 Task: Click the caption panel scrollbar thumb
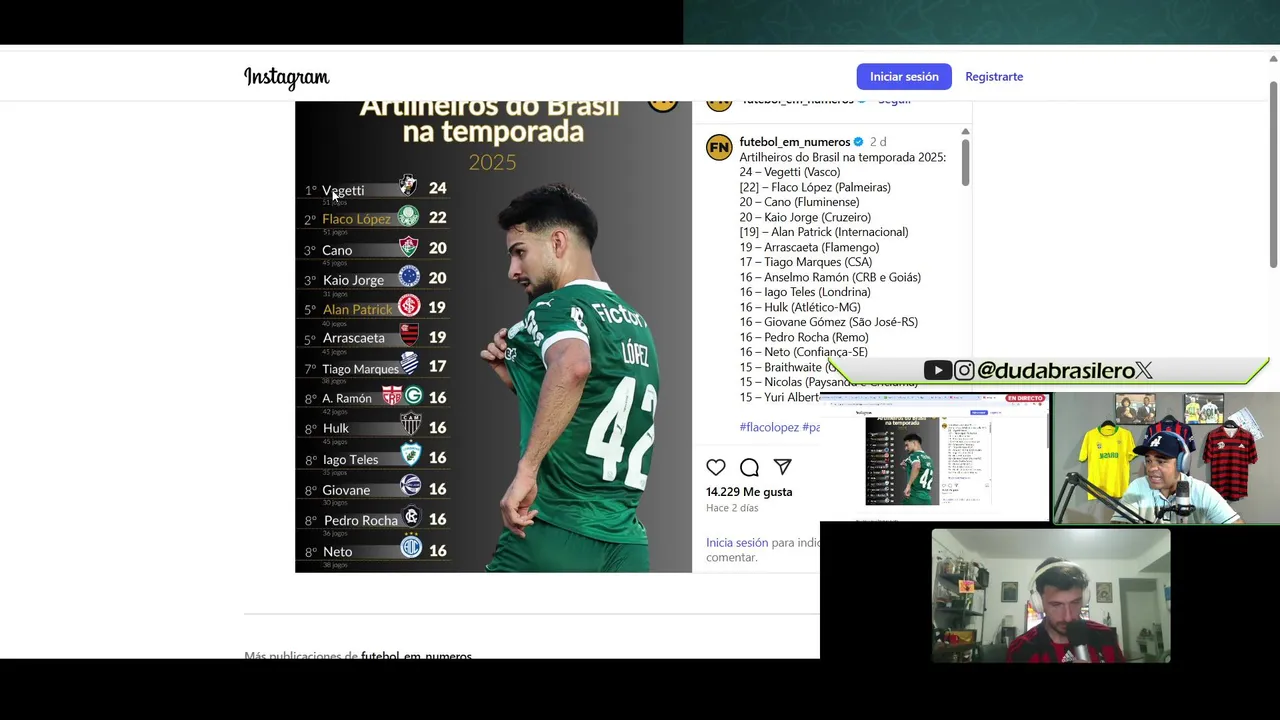point(965,162)
